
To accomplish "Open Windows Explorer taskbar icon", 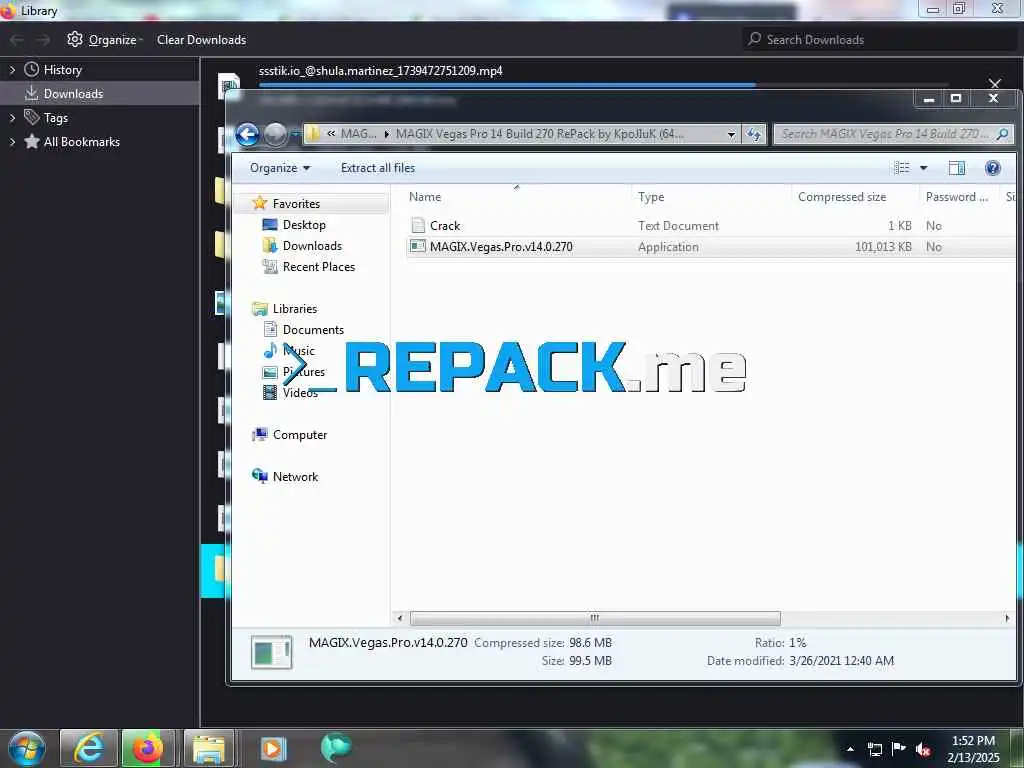I will (208, 748).
